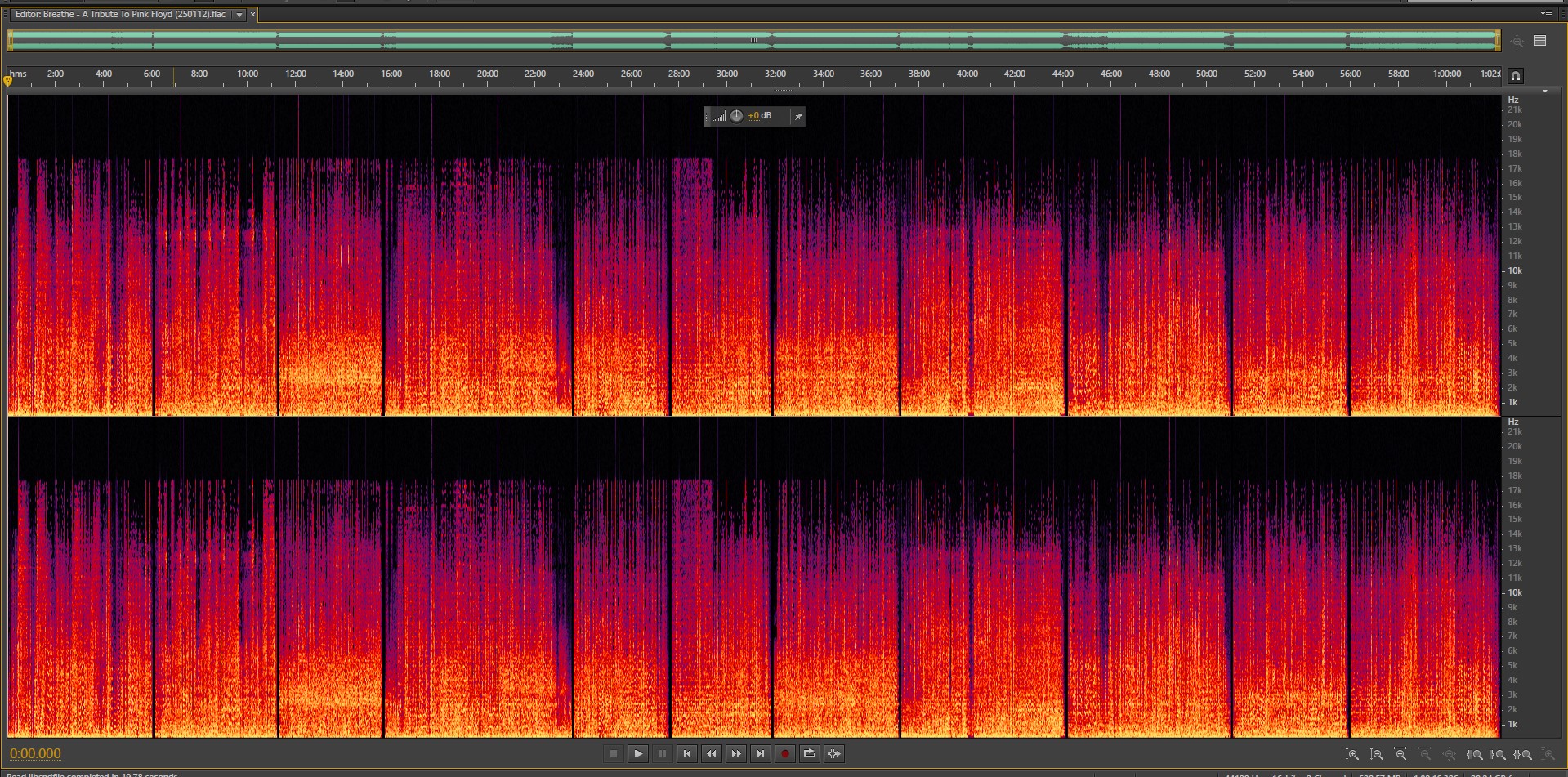The width and height of the screenshot is (1568, 777).
Task: Click the Record button
Action: pyautogui.click(x=784, y=753)
